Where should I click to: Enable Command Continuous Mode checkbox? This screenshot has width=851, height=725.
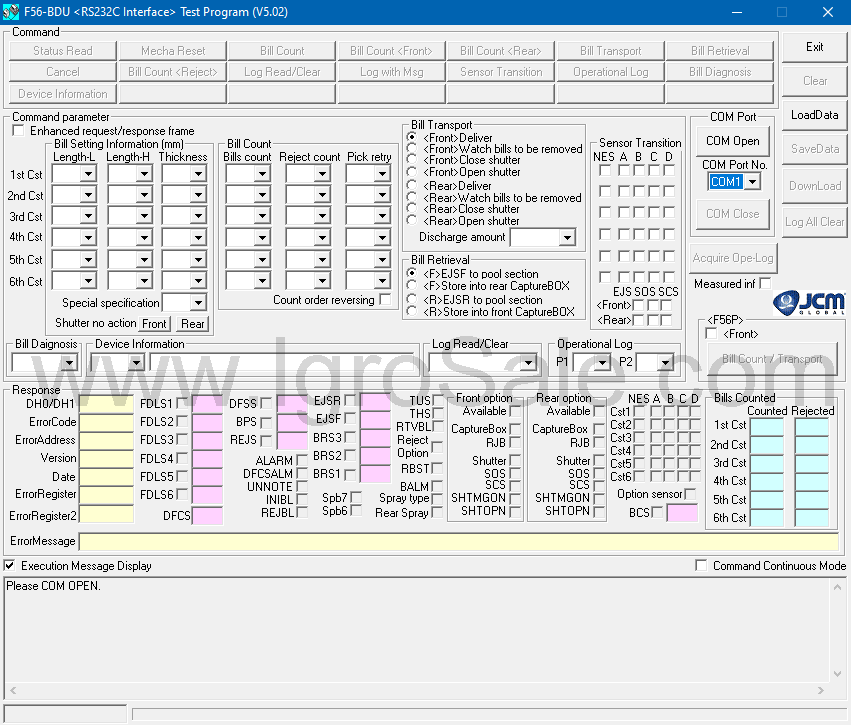[x=701, y=566]
